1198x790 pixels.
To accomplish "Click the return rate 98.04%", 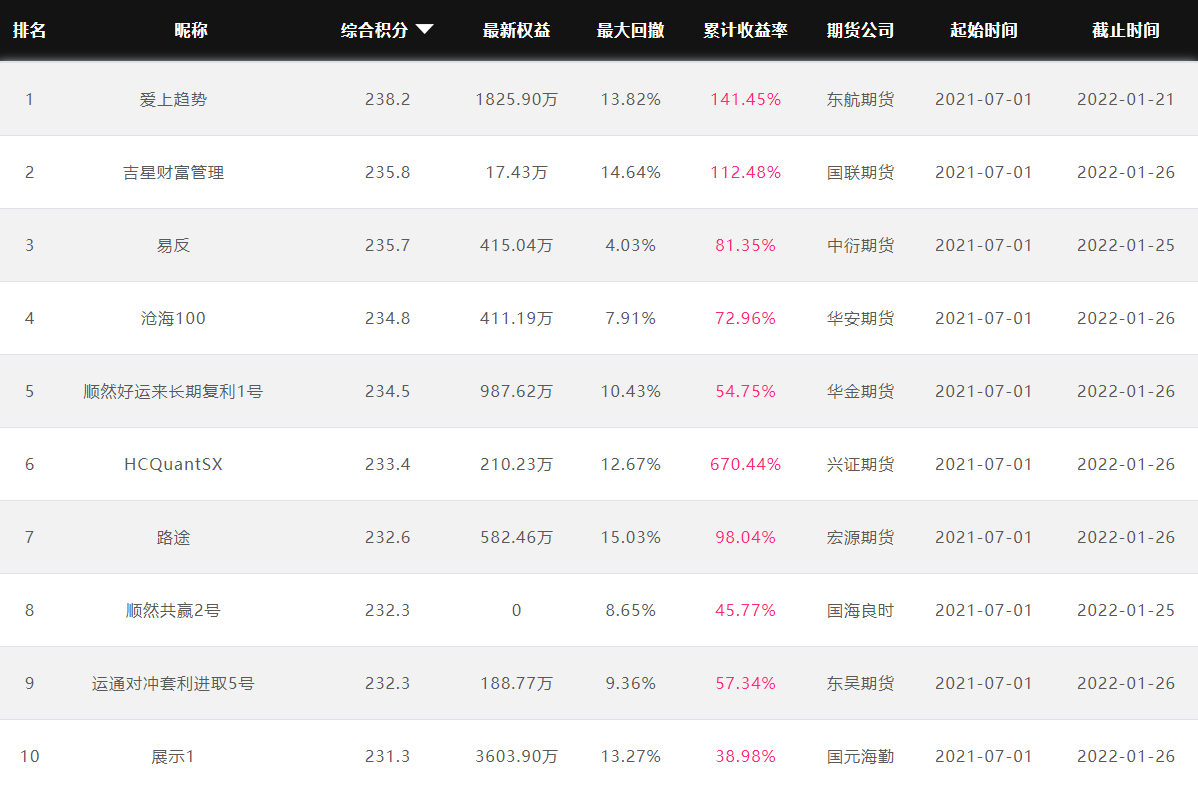I will 746,537.
